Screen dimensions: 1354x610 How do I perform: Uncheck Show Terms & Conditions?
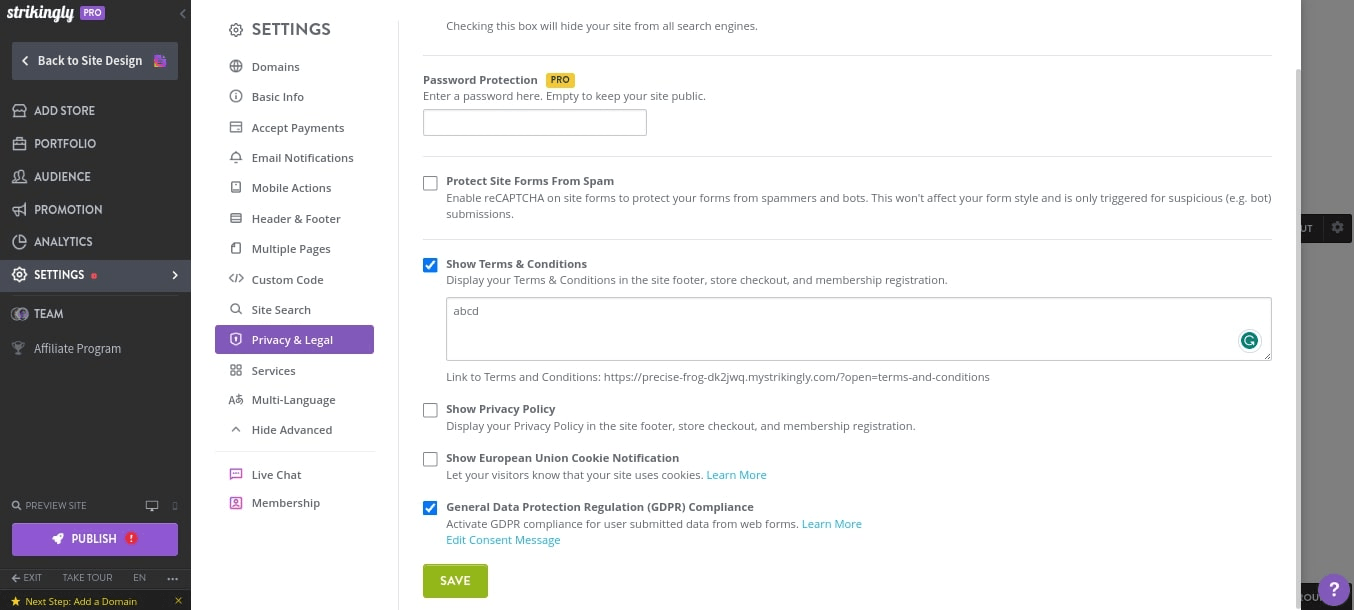430,265
